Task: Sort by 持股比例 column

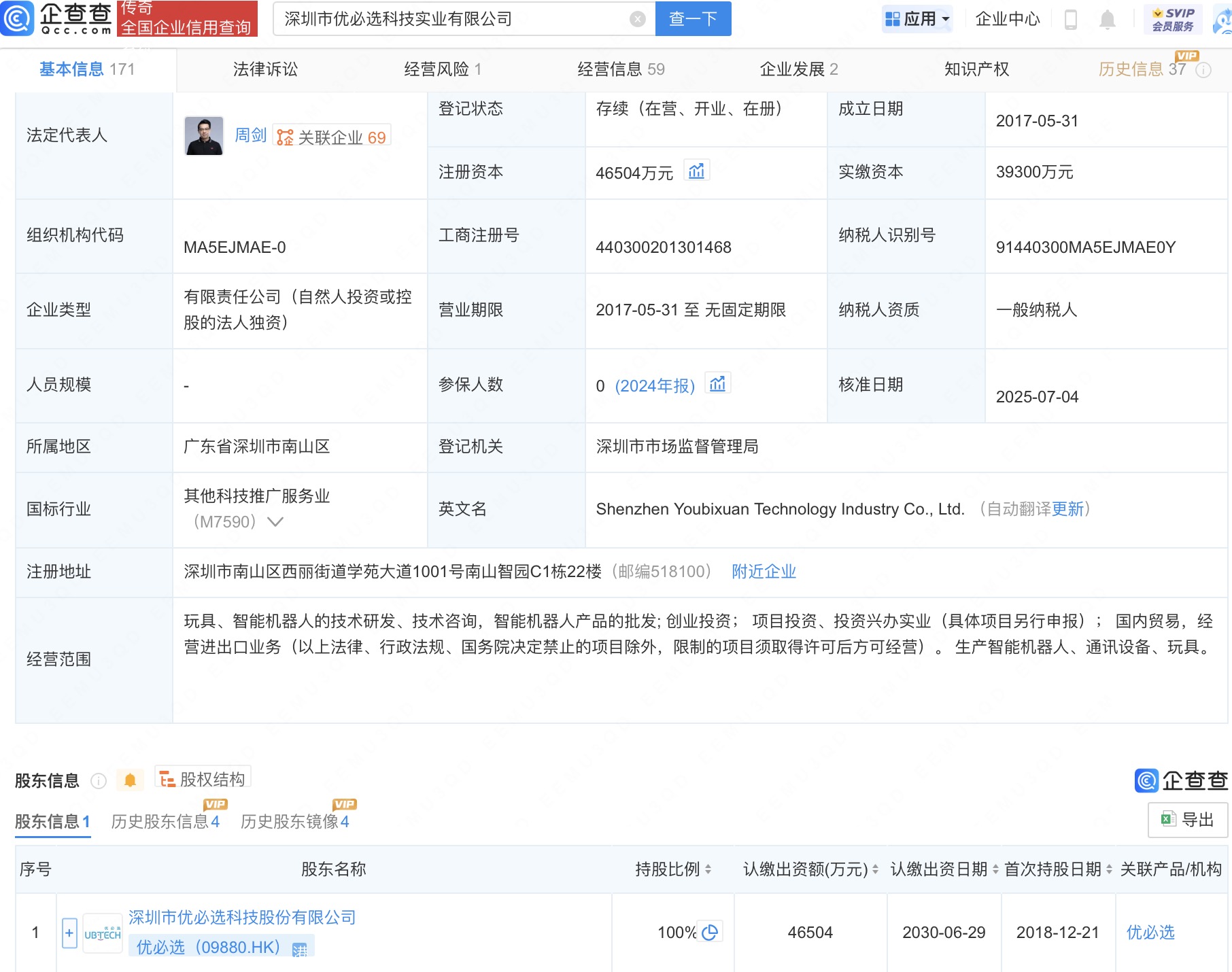Action: coord(708,869)
